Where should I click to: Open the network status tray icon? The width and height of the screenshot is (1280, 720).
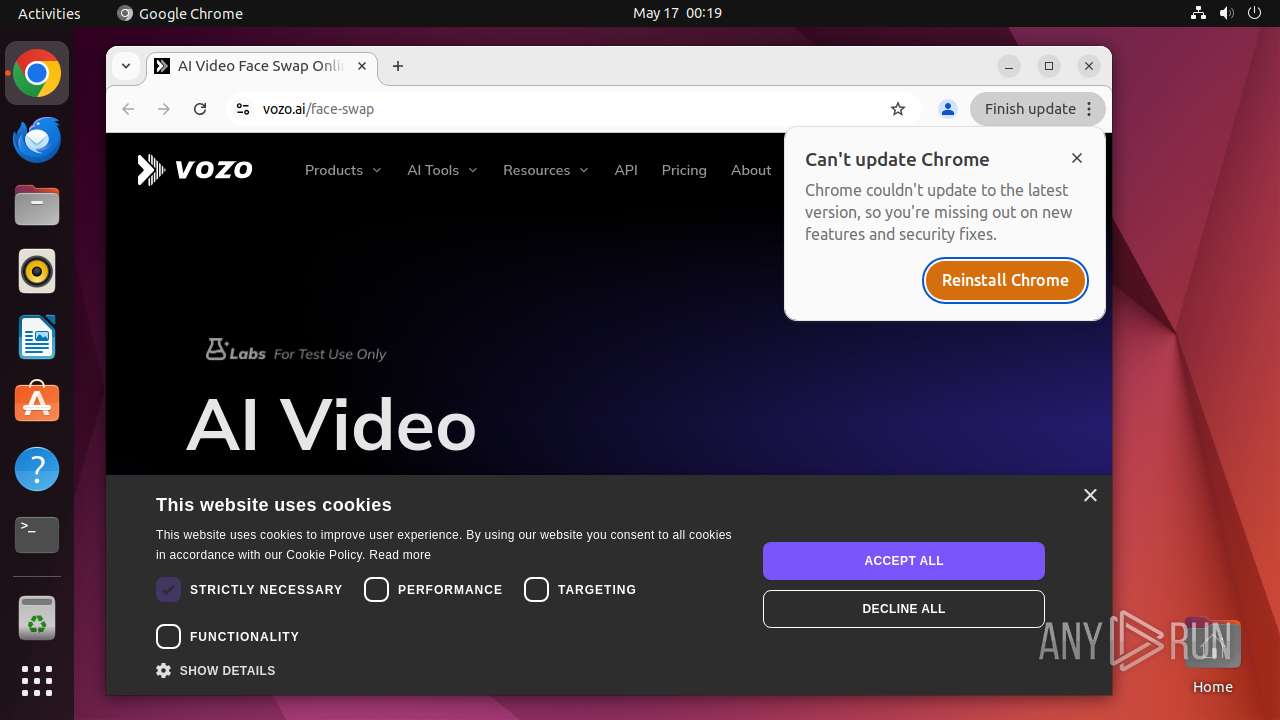1199,13
